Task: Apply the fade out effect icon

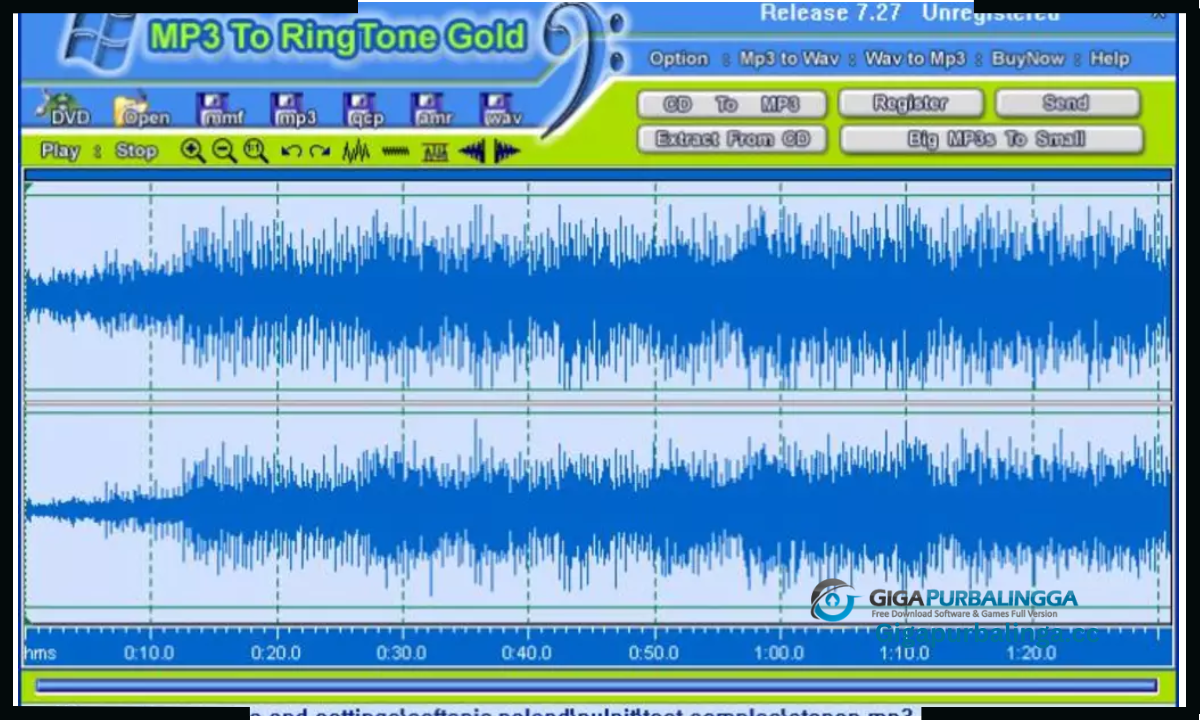Action: point(506,152)
